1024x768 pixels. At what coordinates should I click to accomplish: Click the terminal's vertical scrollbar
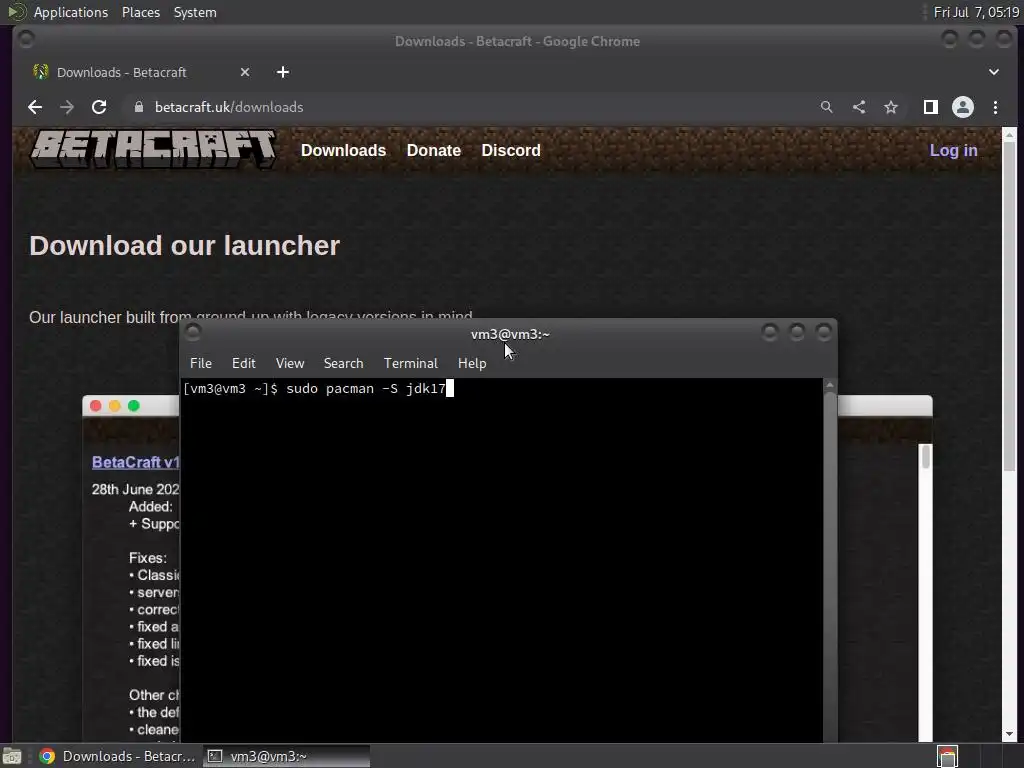[x=829, y=560]
